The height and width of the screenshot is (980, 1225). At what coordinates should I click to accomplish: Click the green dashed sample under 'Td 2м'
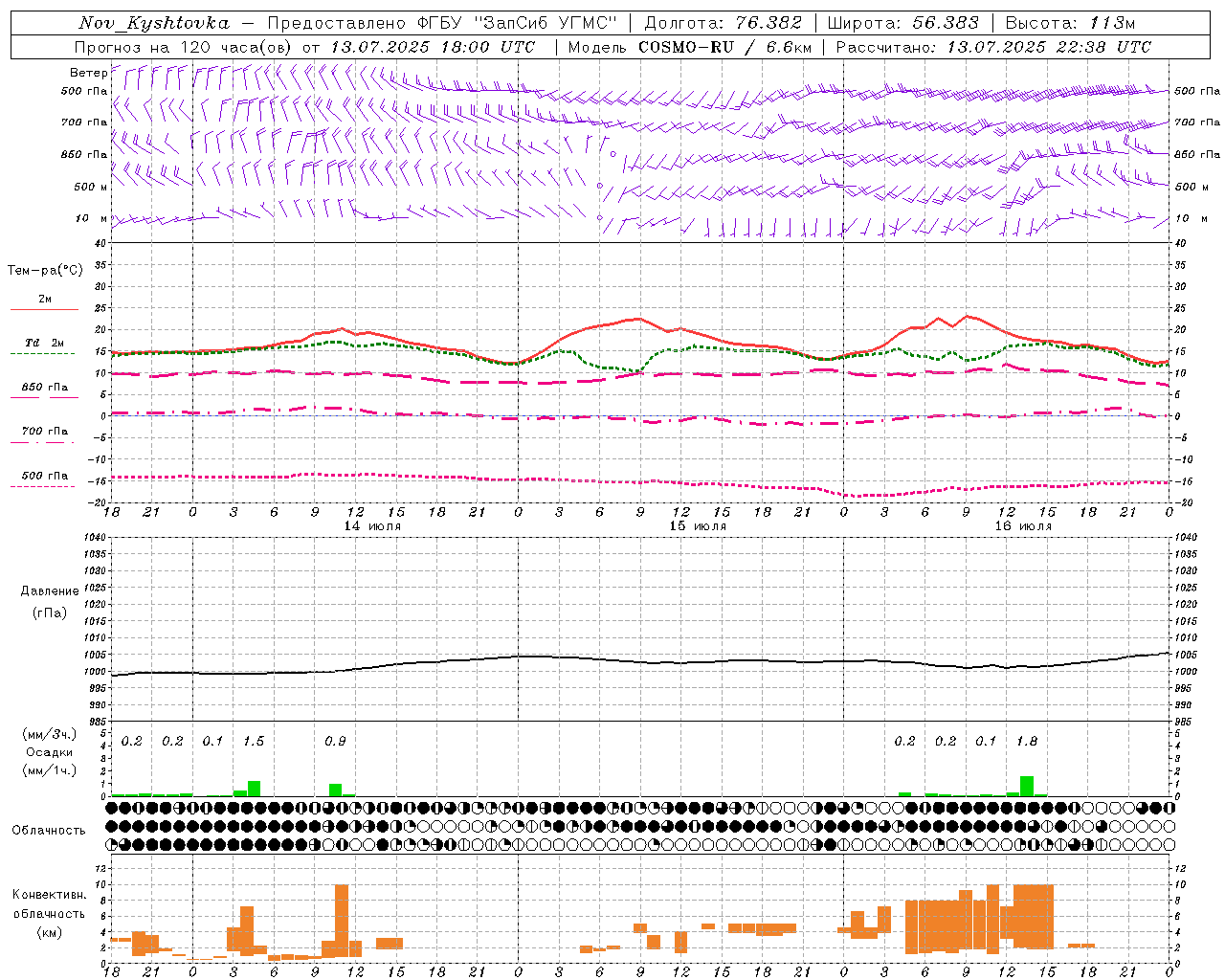pos(42,354)
